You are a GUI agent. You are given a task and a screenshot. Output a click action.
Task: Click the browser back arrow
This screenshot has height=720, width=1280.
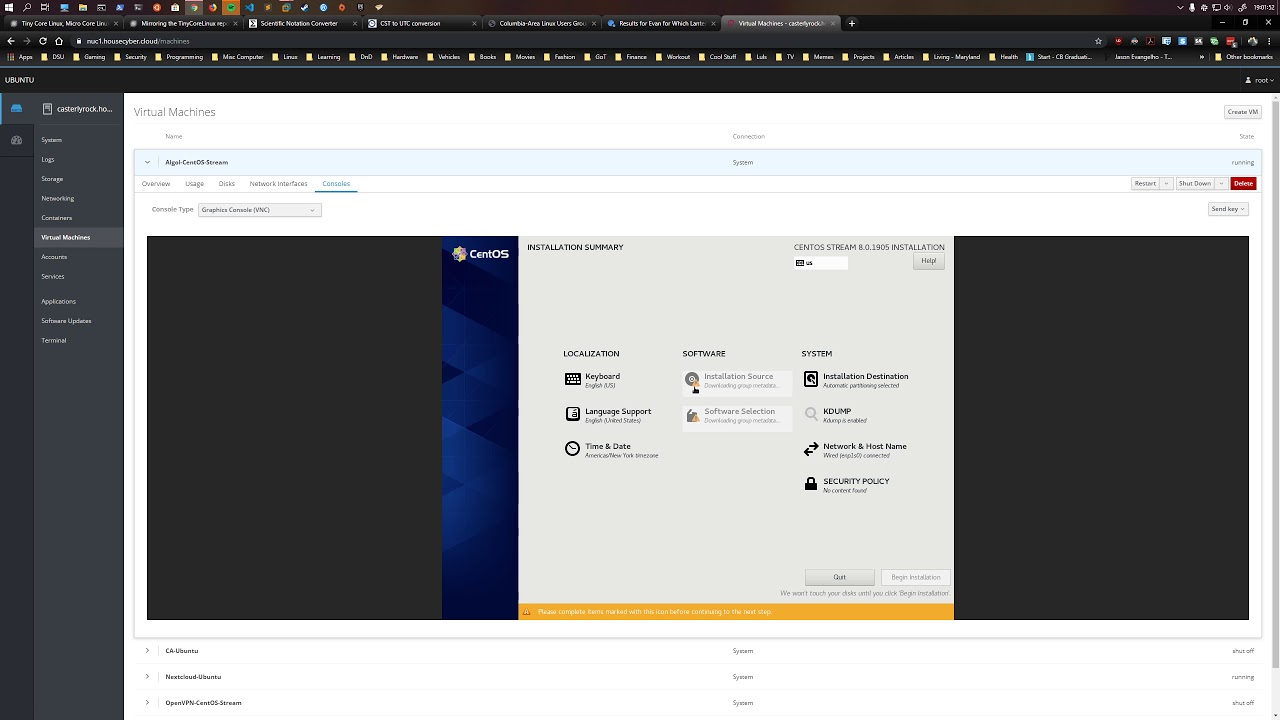pyautogui.click(x=11, y=41)
